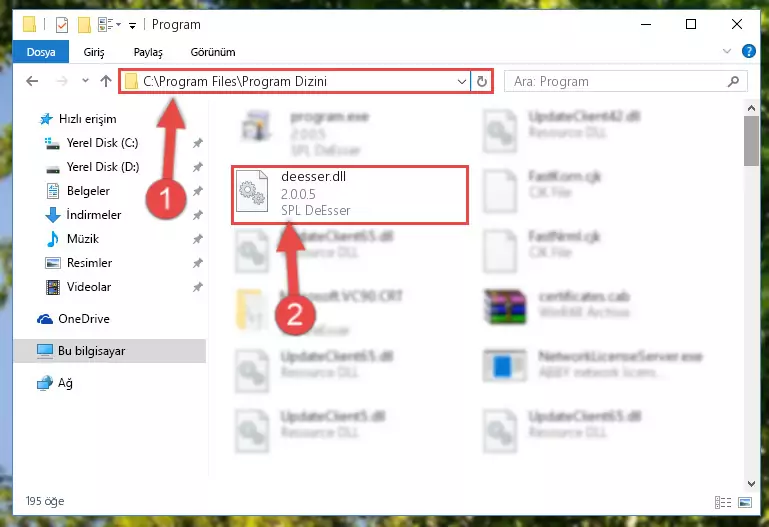Viewport: 769px width, 527px height.
Task: Open the Müzik folder
Action: click(x=72, y=239)
